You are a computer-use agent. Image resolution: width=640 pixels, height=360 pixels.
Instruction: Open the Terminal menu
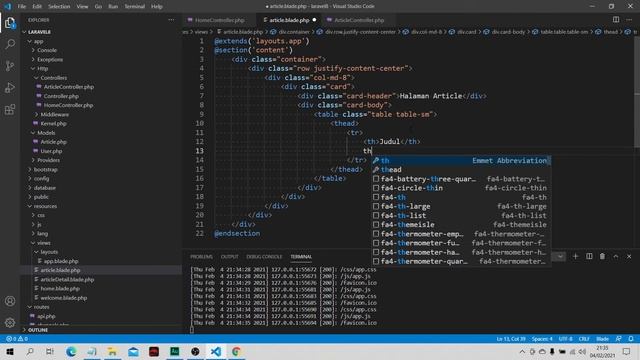[x=134, y=6]
